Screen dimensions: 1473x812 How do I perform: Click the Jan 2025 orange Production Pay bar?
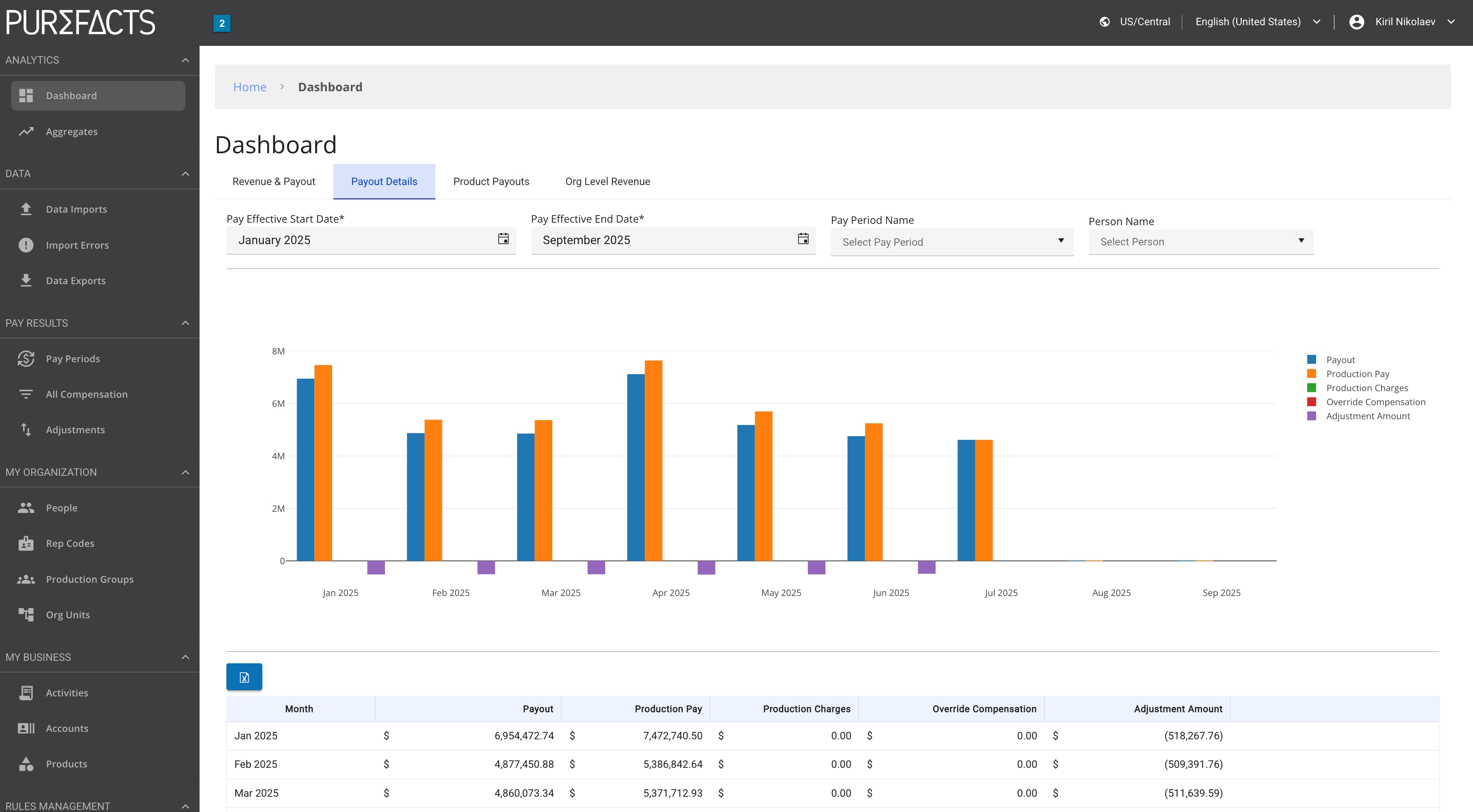323,463
